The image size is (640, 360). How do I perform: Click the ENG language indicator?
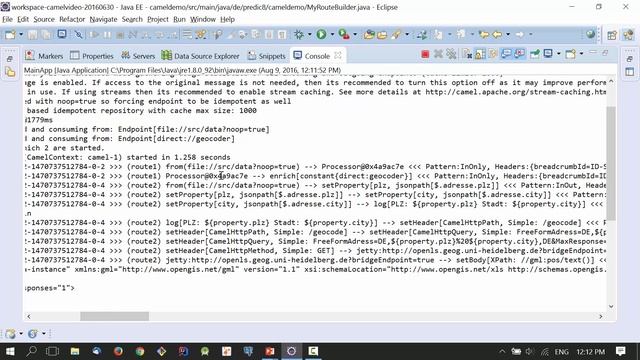coord(561,351)
